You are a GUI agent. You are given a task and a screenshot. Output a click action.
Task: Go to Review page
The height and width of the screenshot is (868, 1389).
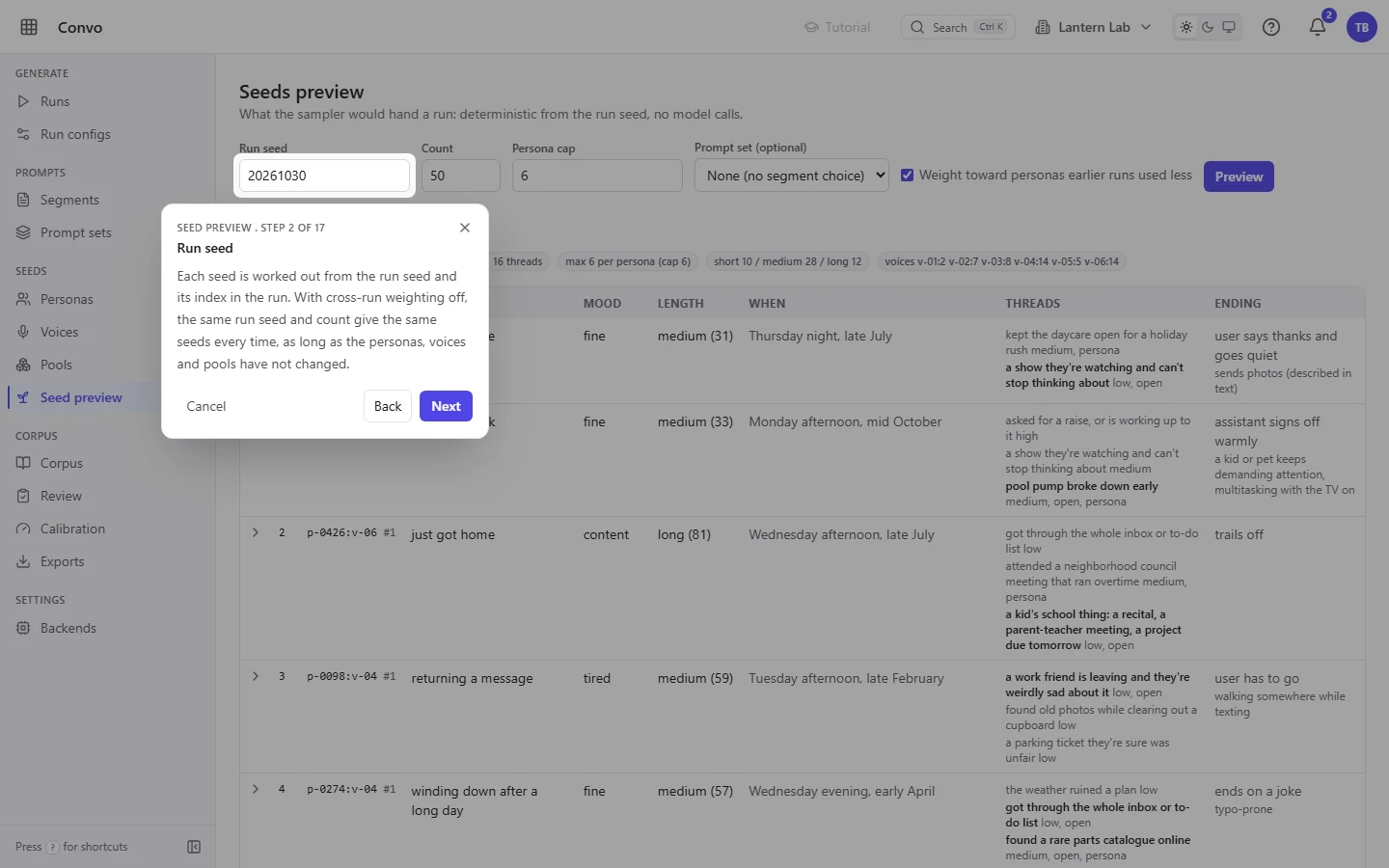(x=107, y=496)
